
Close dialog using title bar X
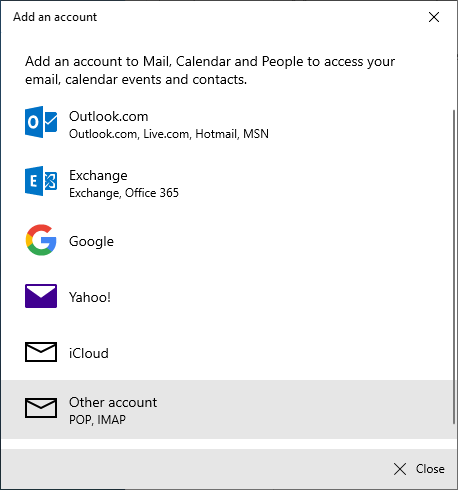434,17
